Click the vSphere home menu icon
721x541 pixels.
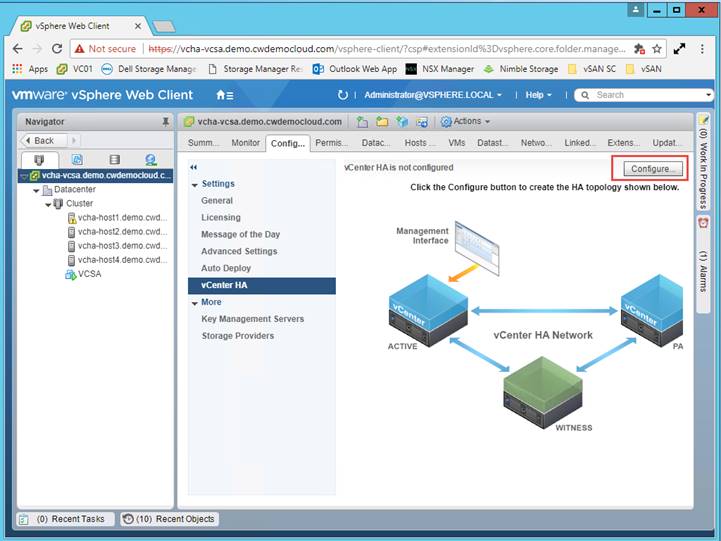(x=224, y=95)
